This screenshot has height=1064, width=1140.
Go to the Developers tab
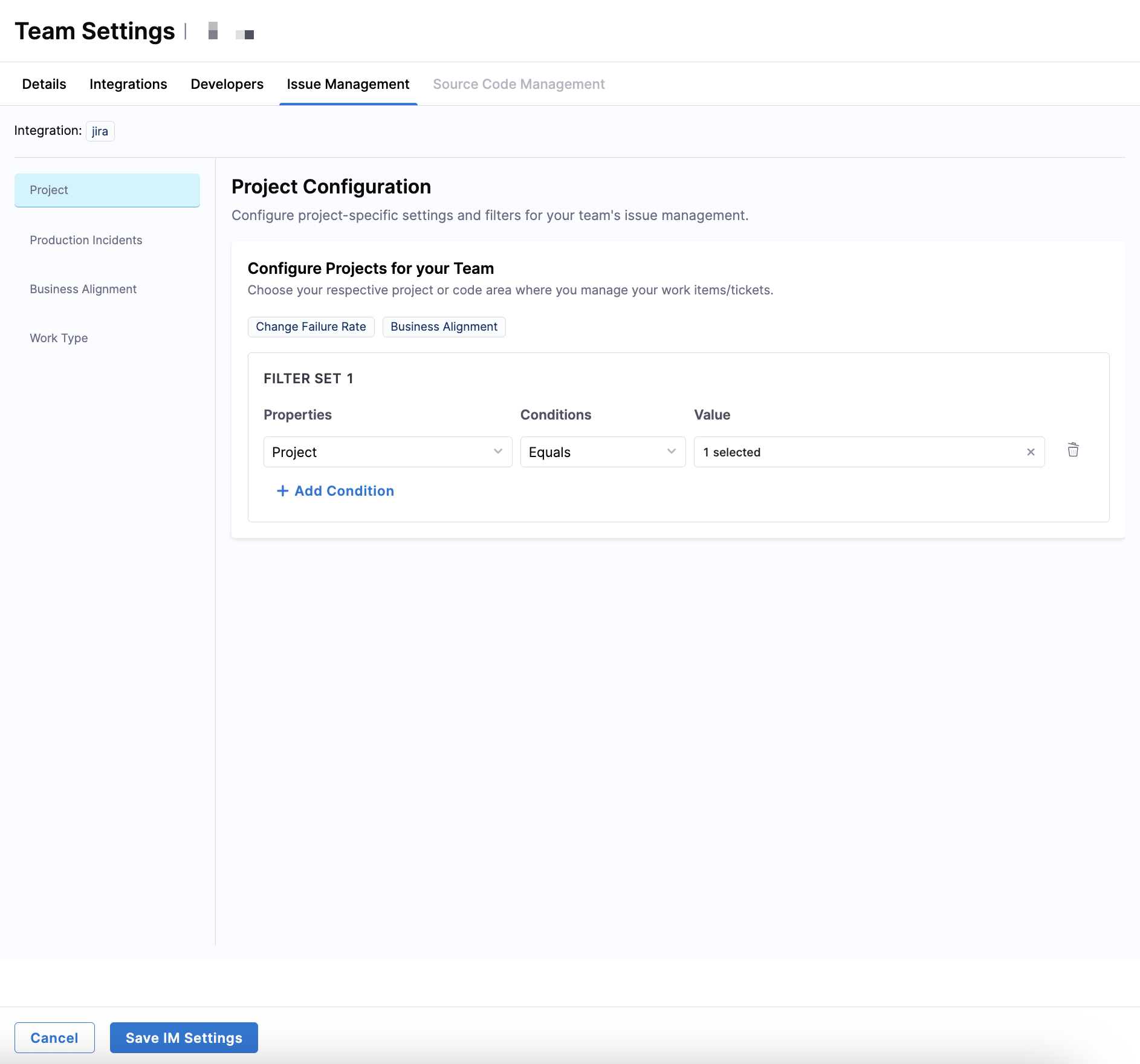click(x=227, y=84)
